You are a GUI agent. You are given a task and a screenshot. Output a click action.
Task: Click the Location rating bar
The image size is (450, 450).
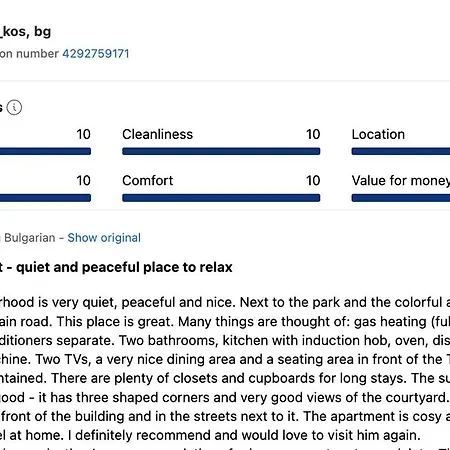pos(401,151)
